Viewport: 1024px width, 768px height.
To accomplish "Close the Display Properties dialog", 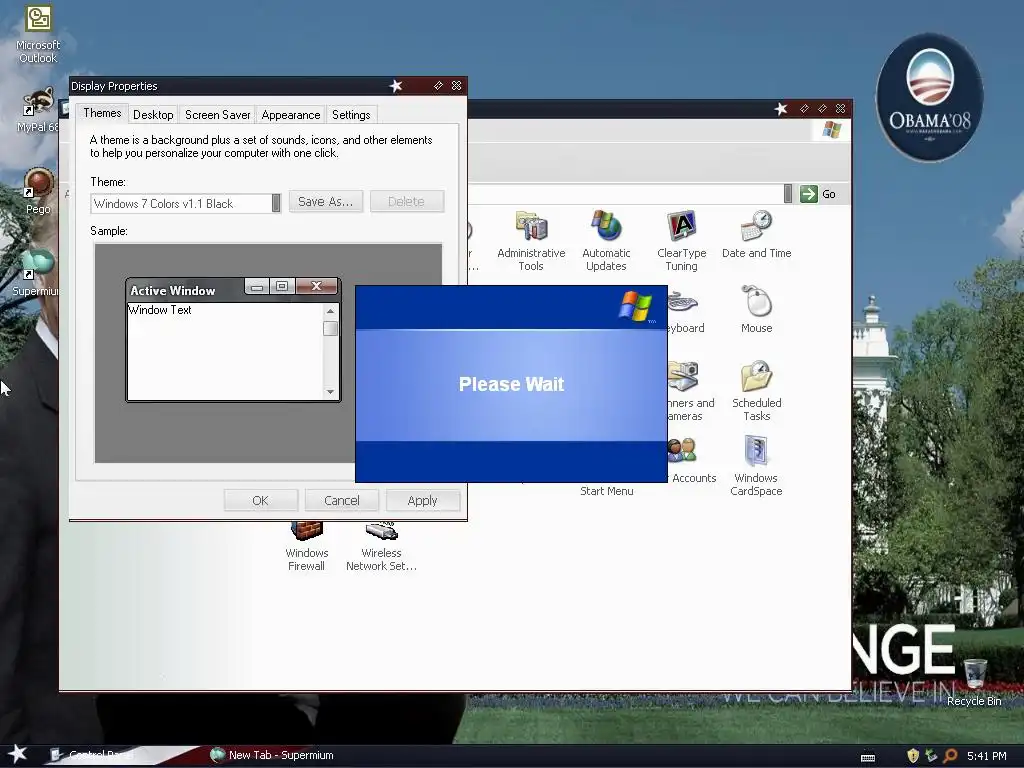I will (456, 86).
